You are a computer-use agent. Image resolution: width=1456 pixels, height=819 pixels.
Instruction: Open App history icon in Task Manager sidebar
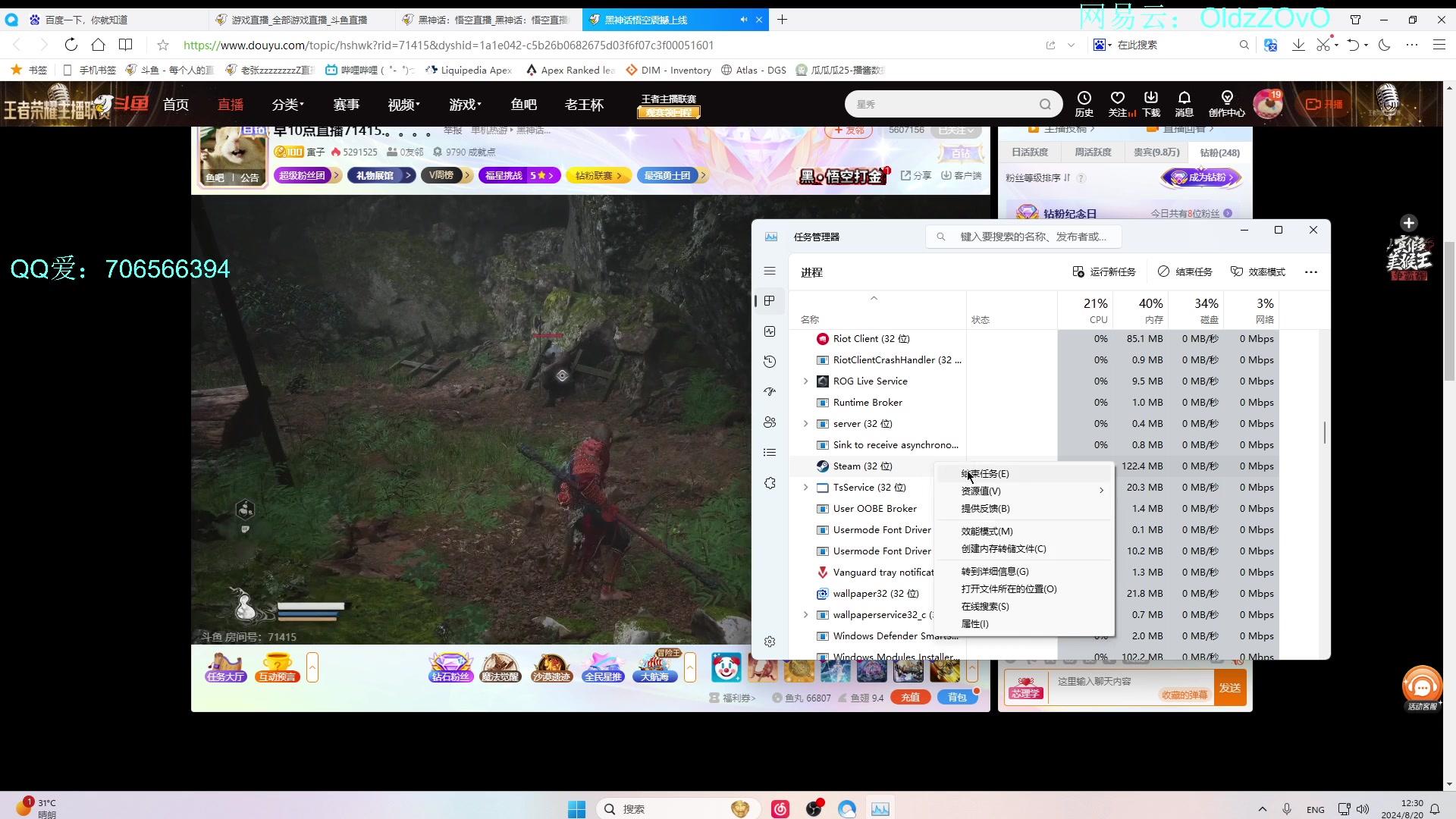(770, 362)
